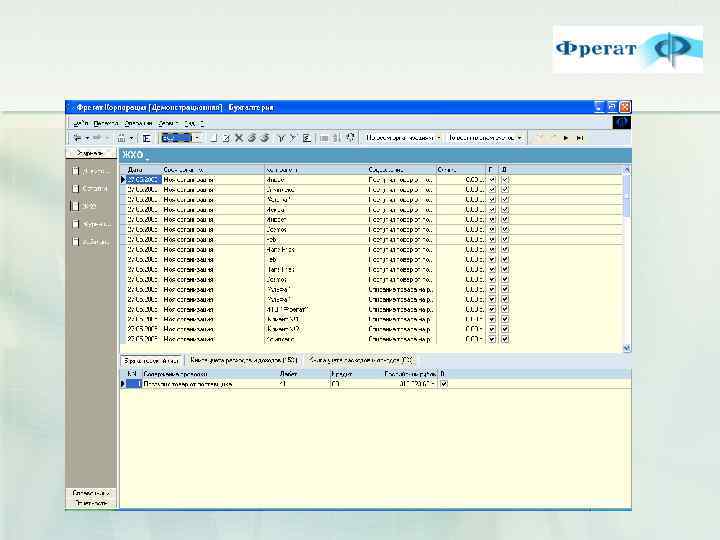Click the scroll down arrow of the journal list
720x540 pixels.
(x=627, y=349)
